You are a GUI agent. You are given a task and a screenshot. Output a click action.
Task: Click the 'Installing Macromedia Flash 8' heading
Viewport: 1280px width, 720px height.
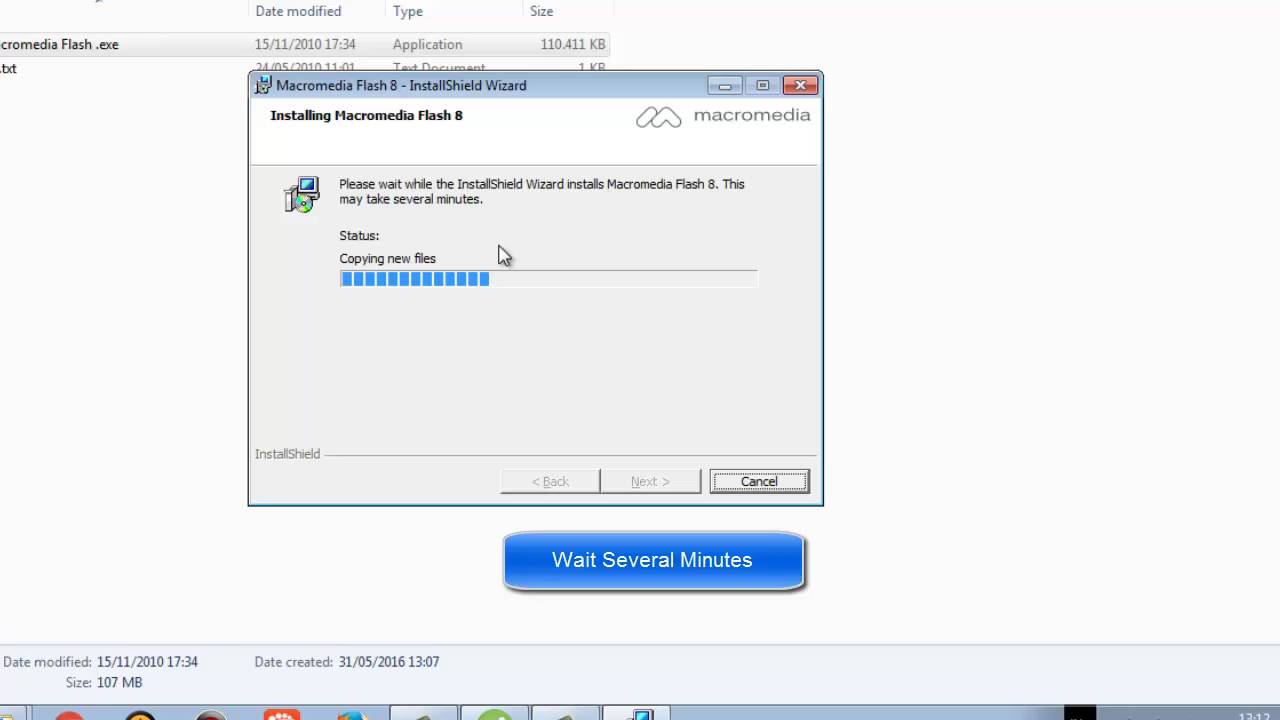[x=366, y=115]
